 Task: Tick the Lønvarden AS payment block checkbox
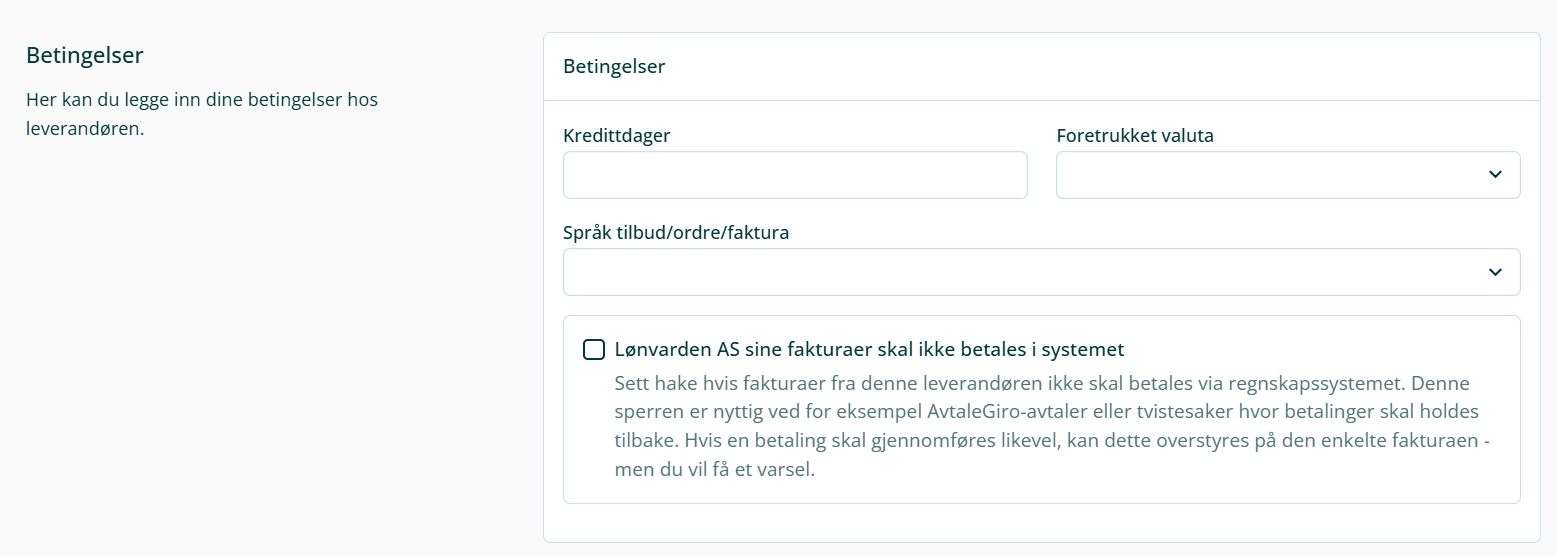pos(594,350)
